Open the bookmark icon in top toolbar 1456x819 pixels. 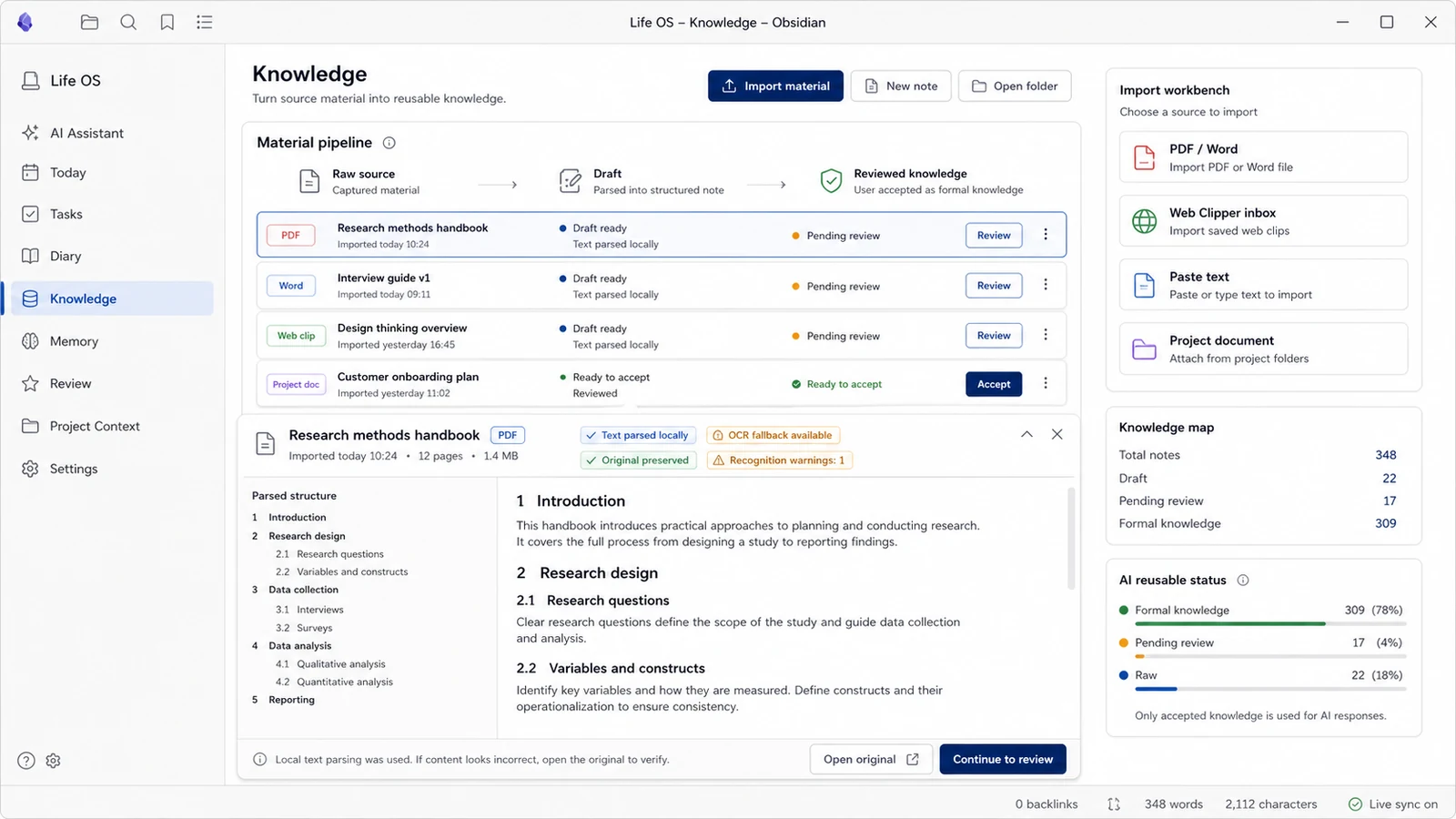click(167, 22)
